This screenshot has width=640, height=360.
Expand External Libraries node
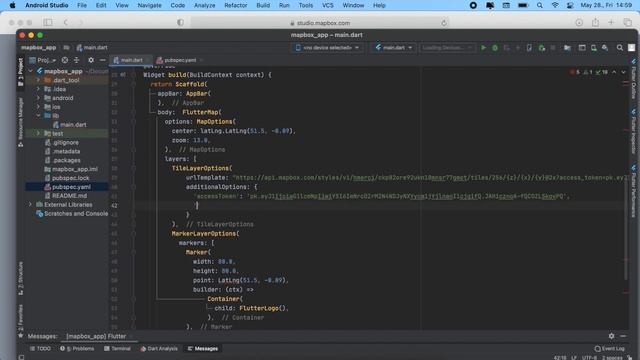31,204
